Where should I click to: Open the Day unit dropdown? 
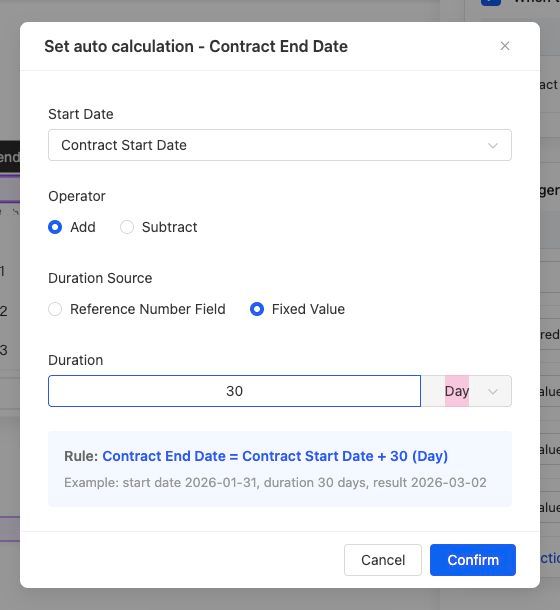pyautogui.click(x=466, y=391)
